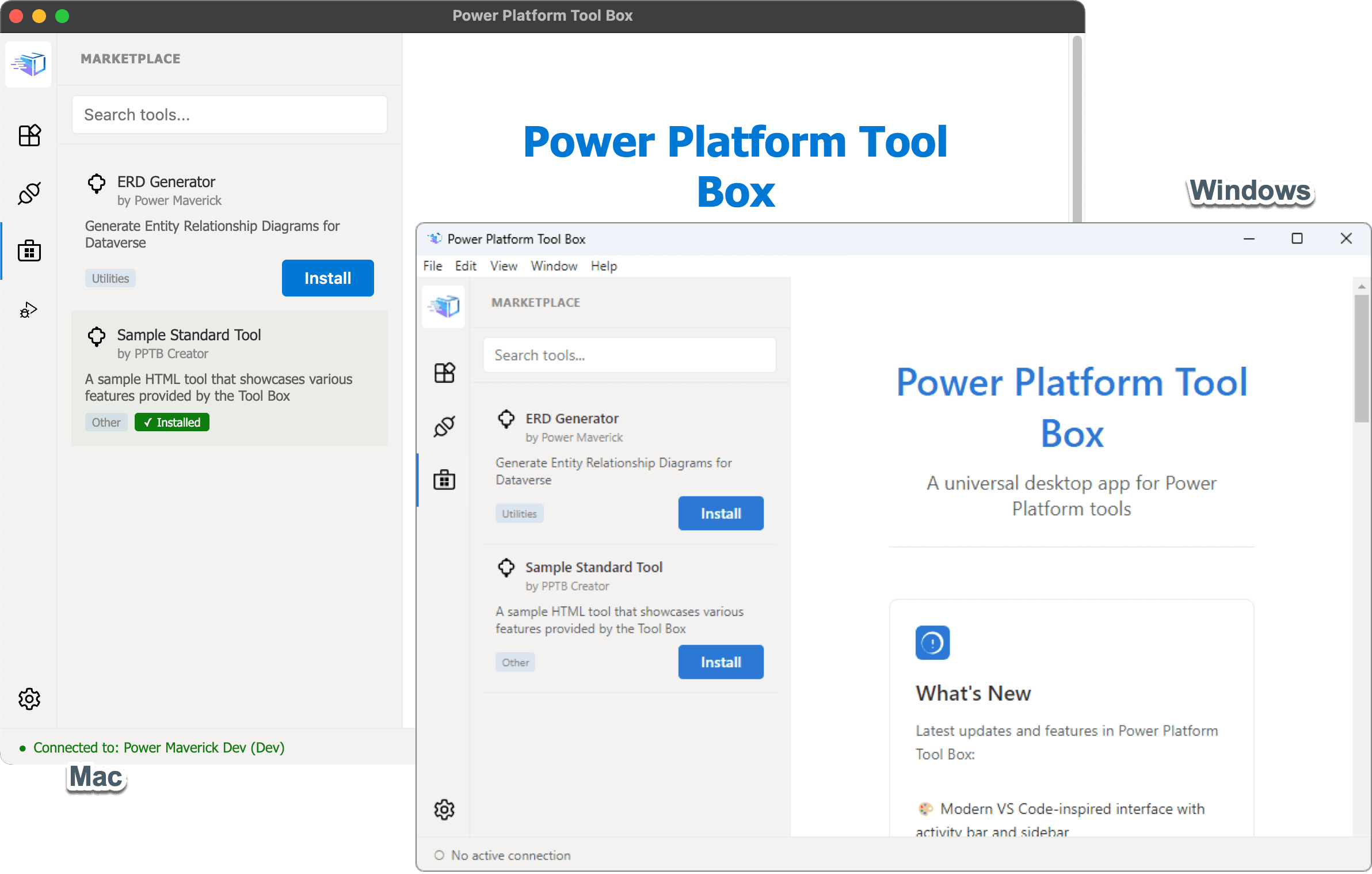This screenshot has width=1372, height=874.
Task: Select Marketplace icon in Windows activity bar
Action: pos(444,479)
